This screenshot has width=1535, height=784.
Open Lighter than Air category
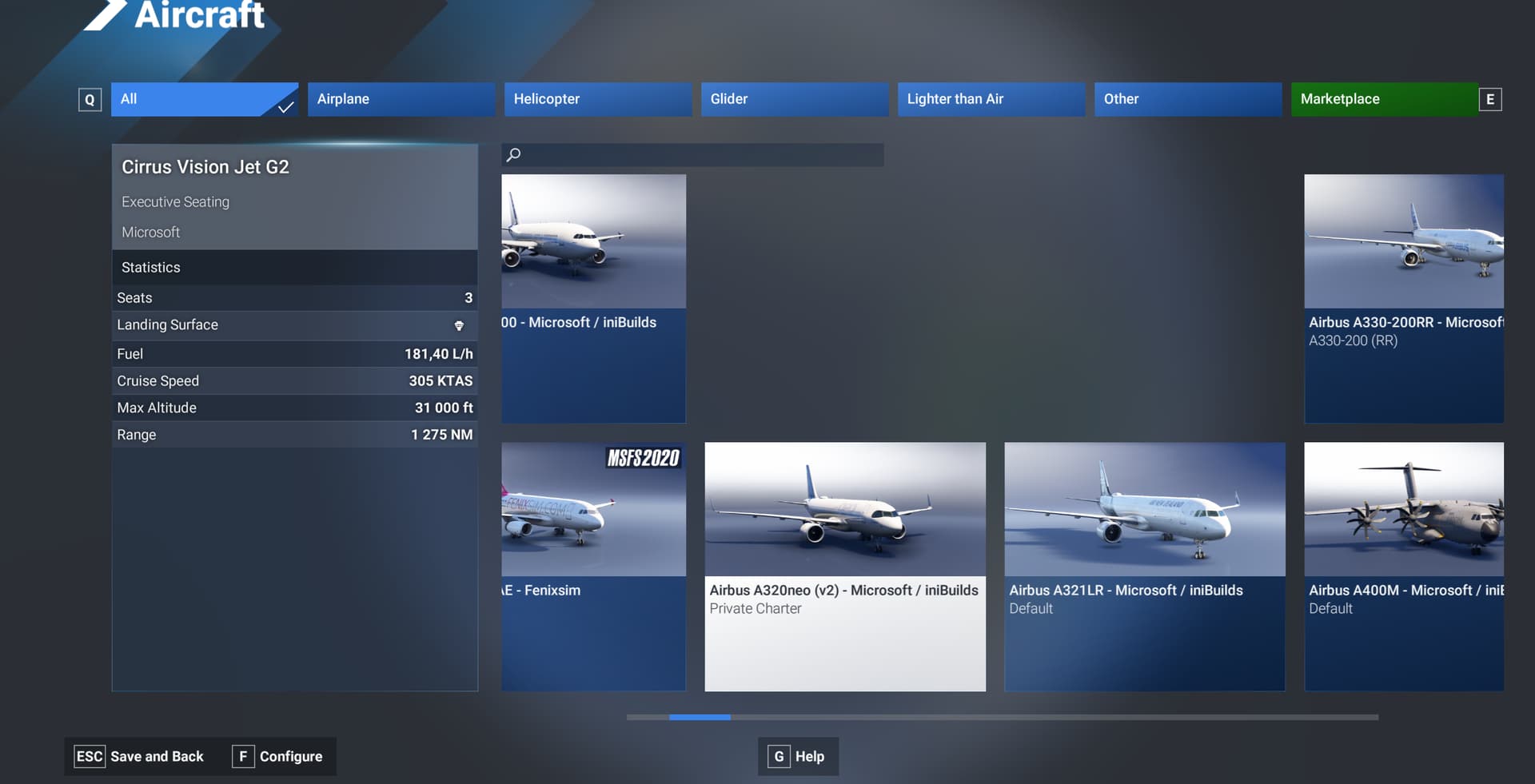[x=991, y=99]
